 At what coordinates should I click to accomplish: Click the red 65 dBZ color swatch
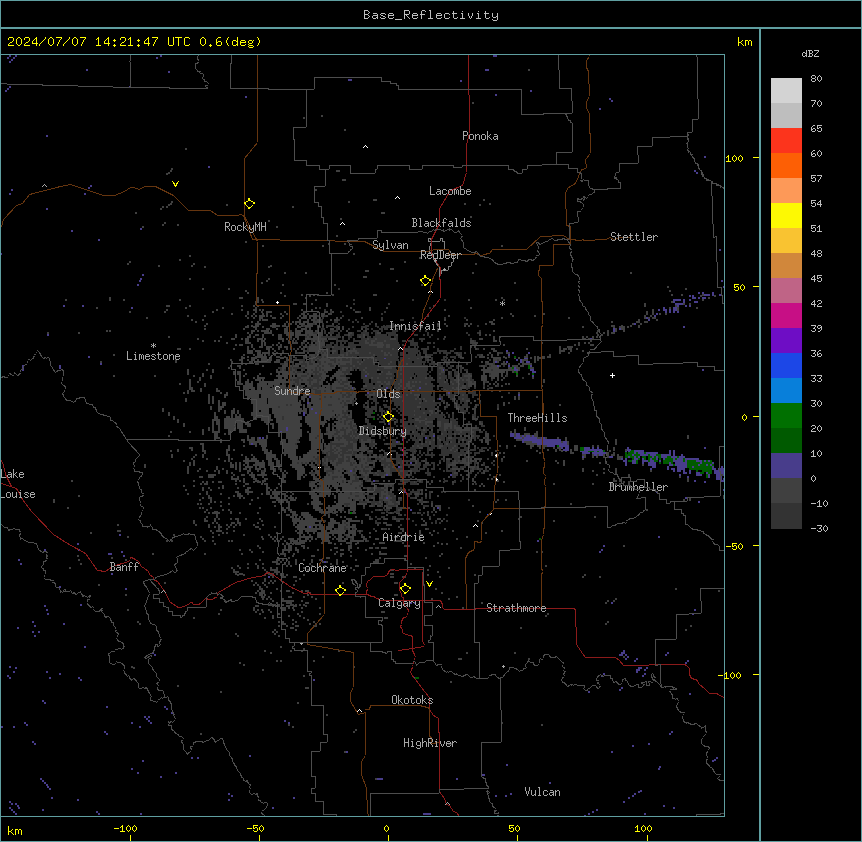point(786,140)
